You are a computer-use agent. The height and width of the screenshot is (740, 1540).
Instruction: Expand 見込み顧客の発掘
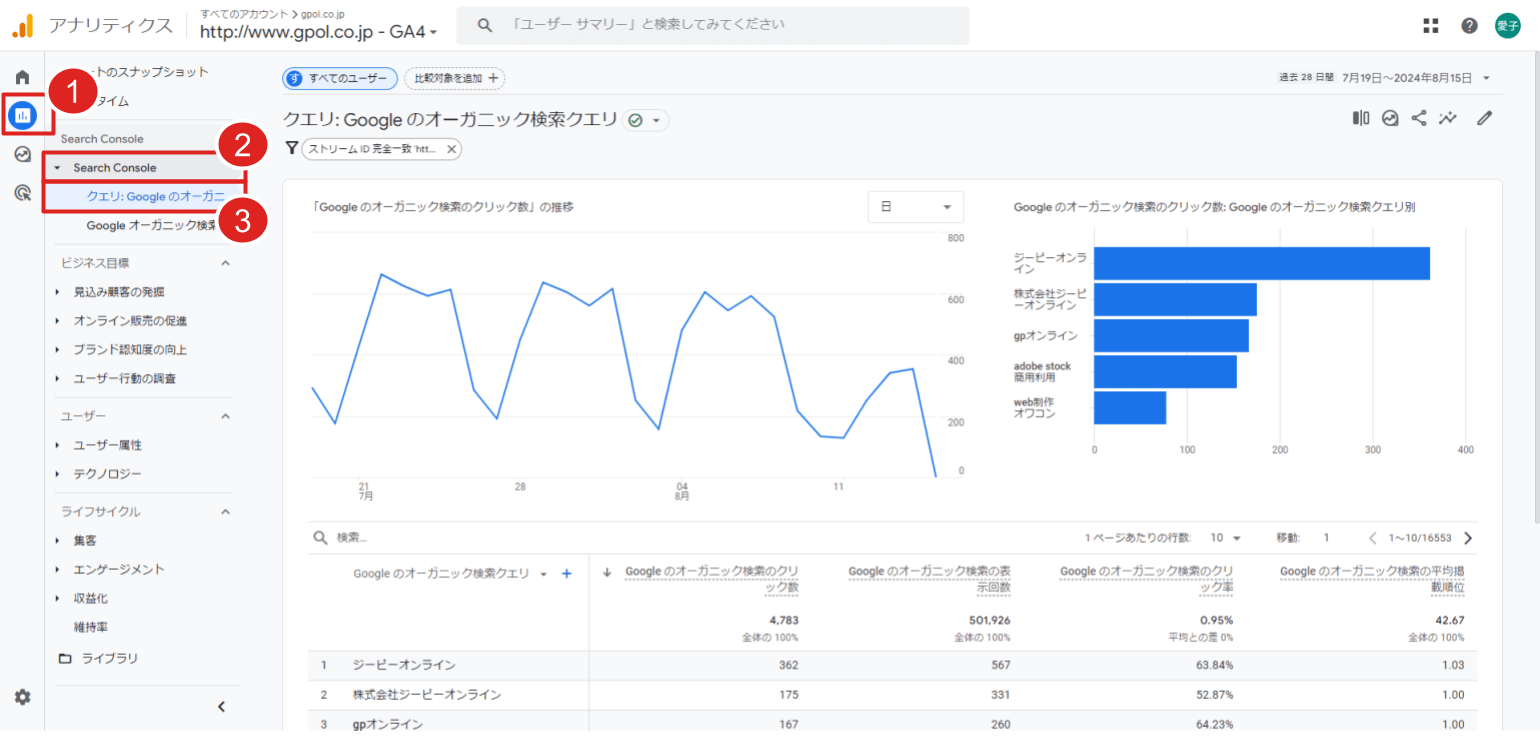(58, 292)
